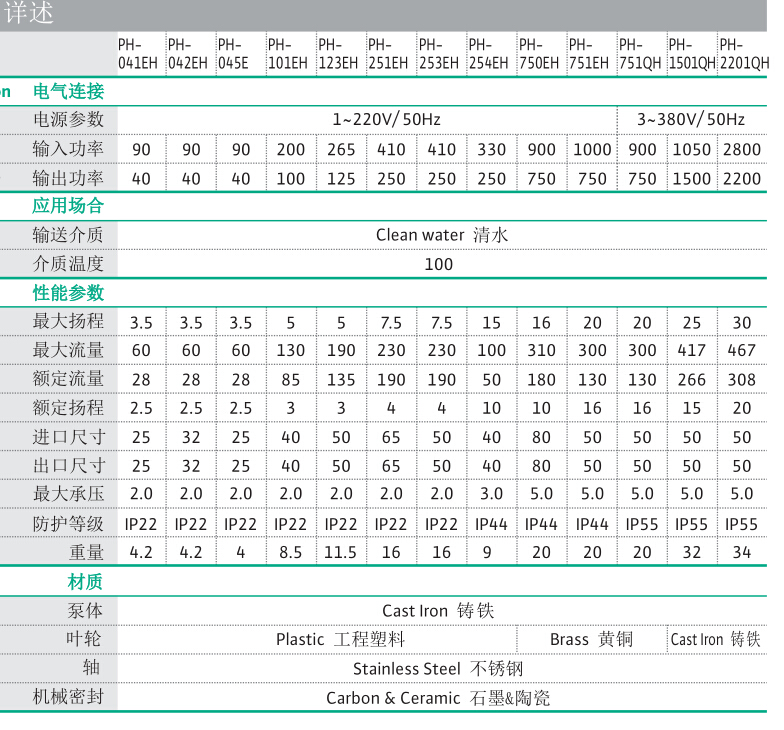Click the 输出功率 row label
784x730 pixels.
68,178
